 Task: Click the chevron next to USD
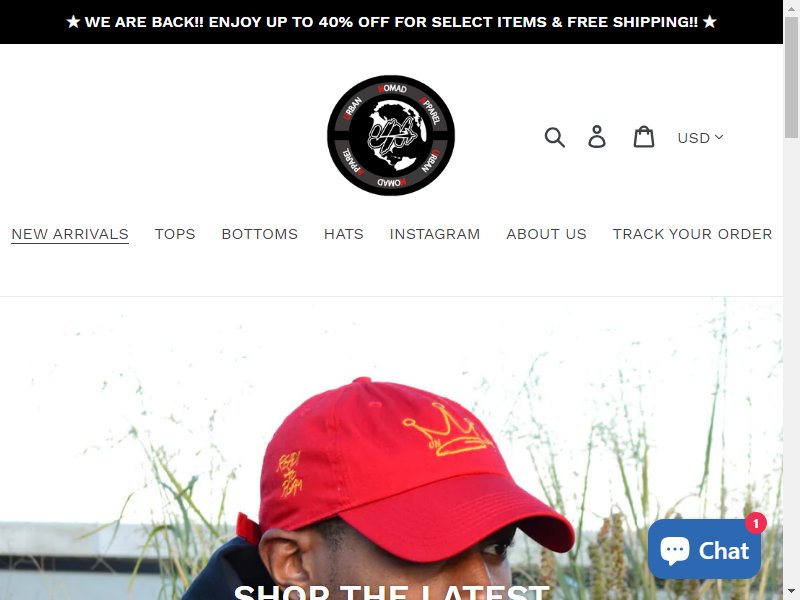click(x=719, y=137)
